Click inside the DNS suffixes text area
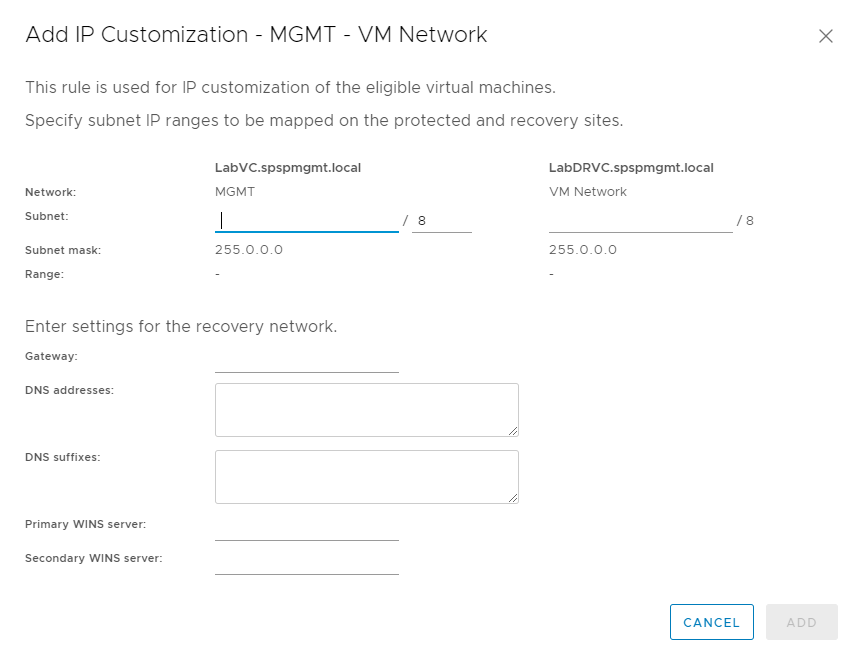 [x=366, y=476]
